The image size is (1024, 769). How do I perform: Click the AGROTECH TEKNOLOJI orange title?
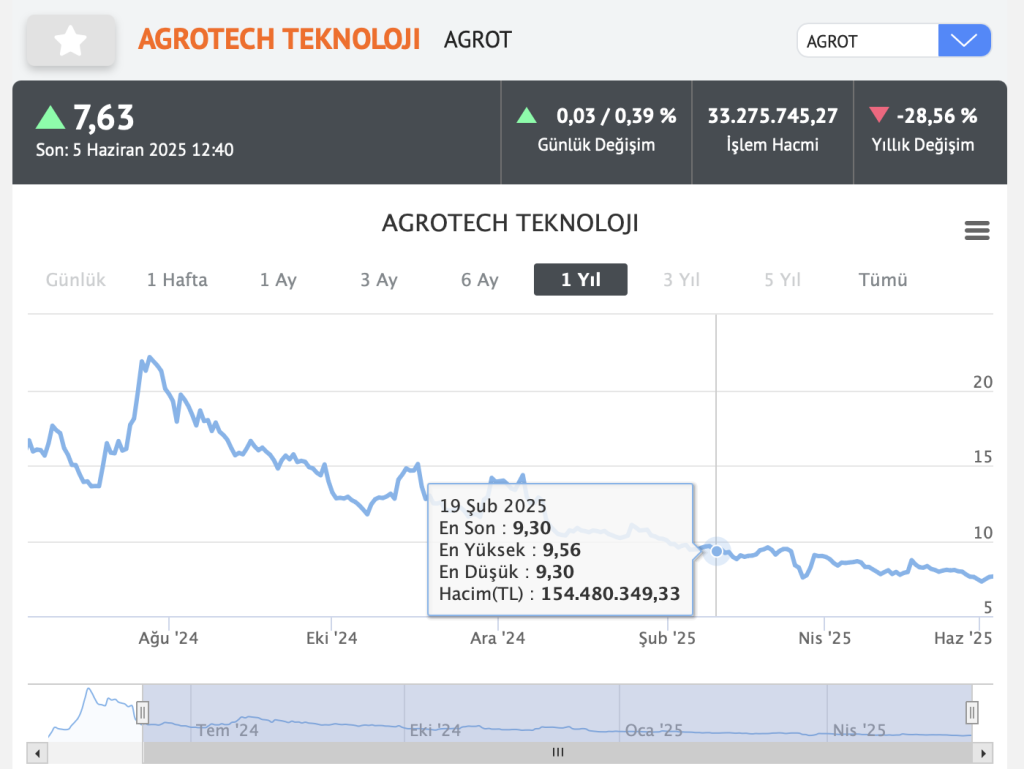click(x=279, y=39)
